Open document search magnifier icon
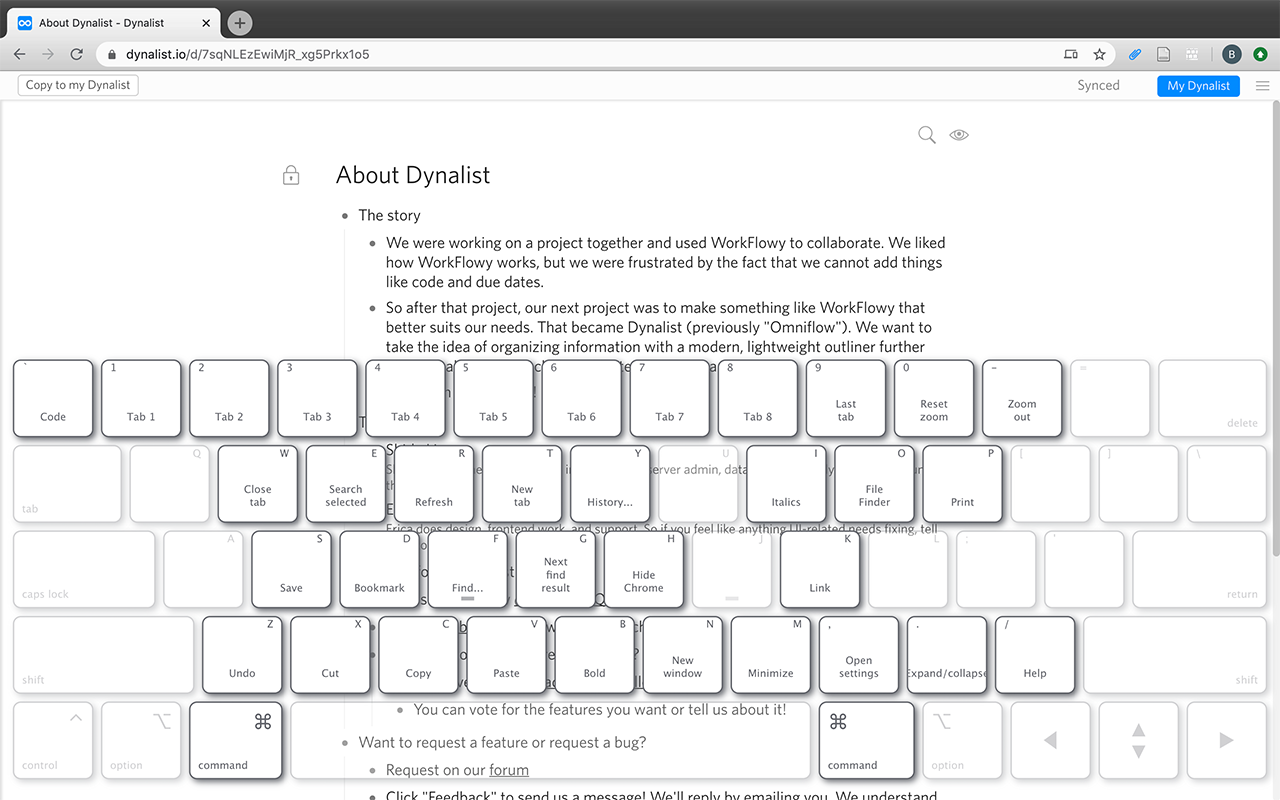1280x800 pixels. click(x=927, y=135)
